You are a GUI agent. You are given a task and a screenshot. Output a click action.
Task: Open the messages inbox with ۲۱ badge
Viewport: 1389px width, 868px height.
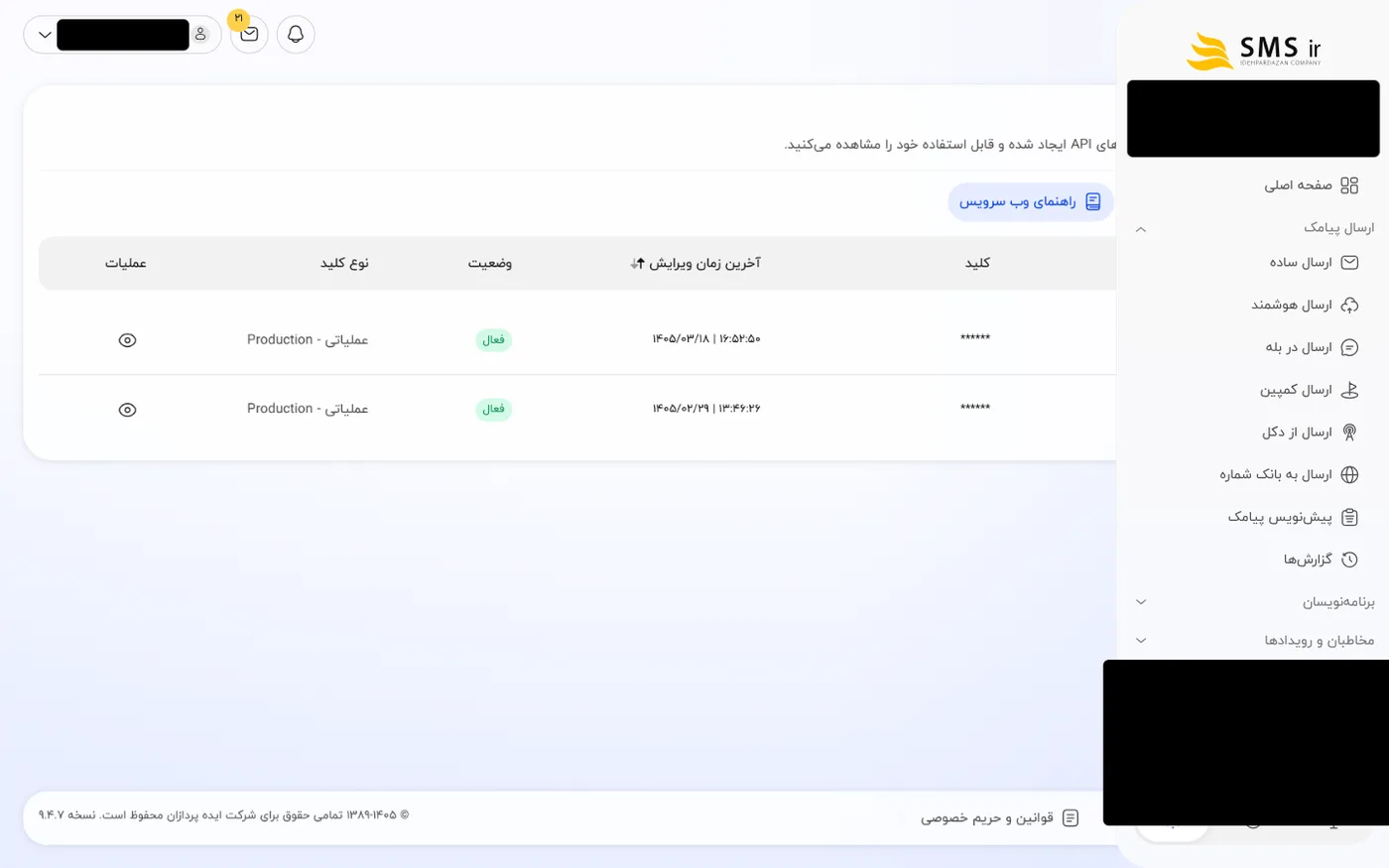coord(249,35)
